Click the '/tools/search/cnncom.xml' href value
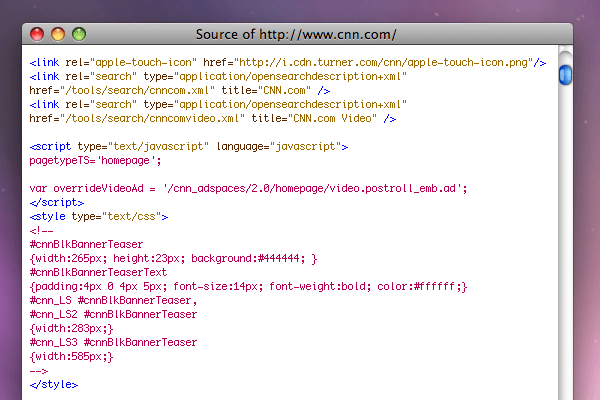Image resolution: width=600 pixels, height=400 pixels. click(137, 90)
